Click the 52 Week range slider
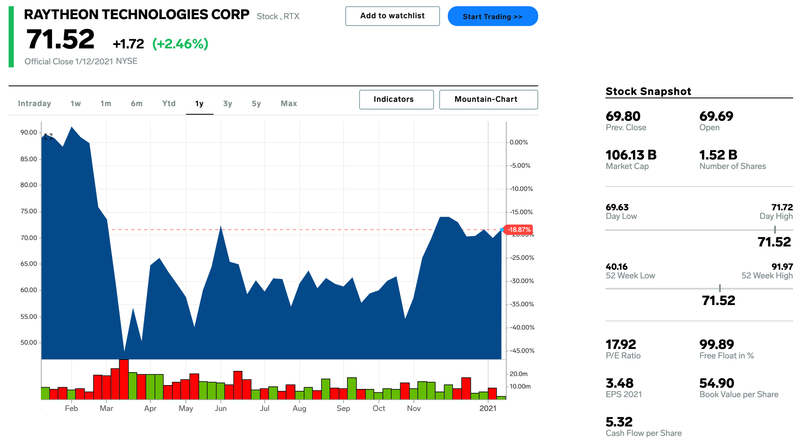The image size is (800, 443). pyautogui.click(x=699, y=289)
